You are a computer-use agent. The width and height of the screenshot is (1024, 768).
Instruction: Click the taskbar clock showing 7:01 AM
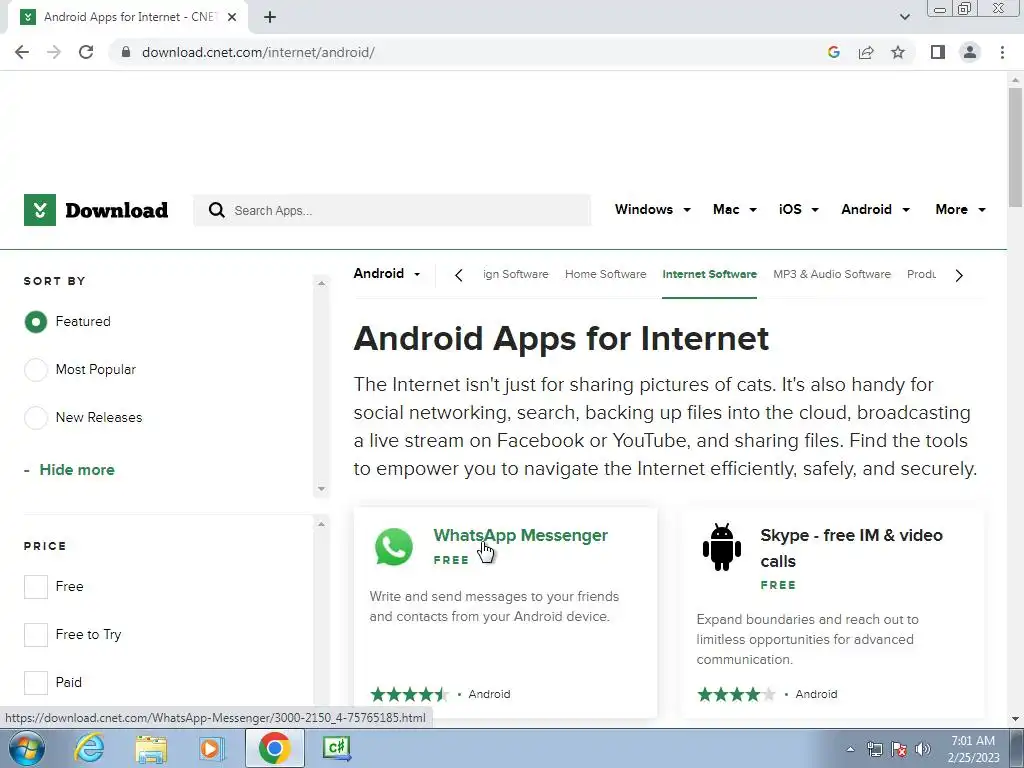[973, 749]
